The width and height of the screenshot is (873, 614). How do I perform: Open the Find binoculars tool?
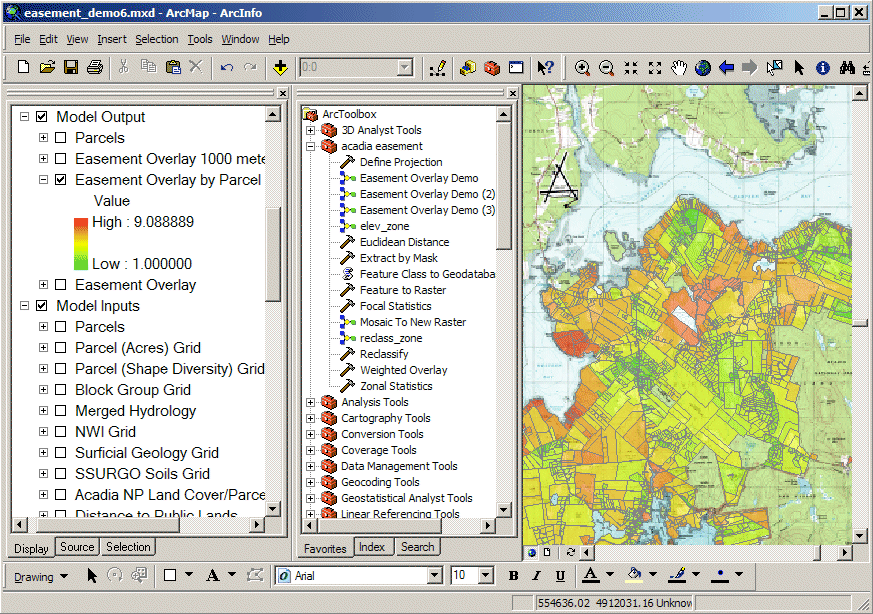(847, 68)
